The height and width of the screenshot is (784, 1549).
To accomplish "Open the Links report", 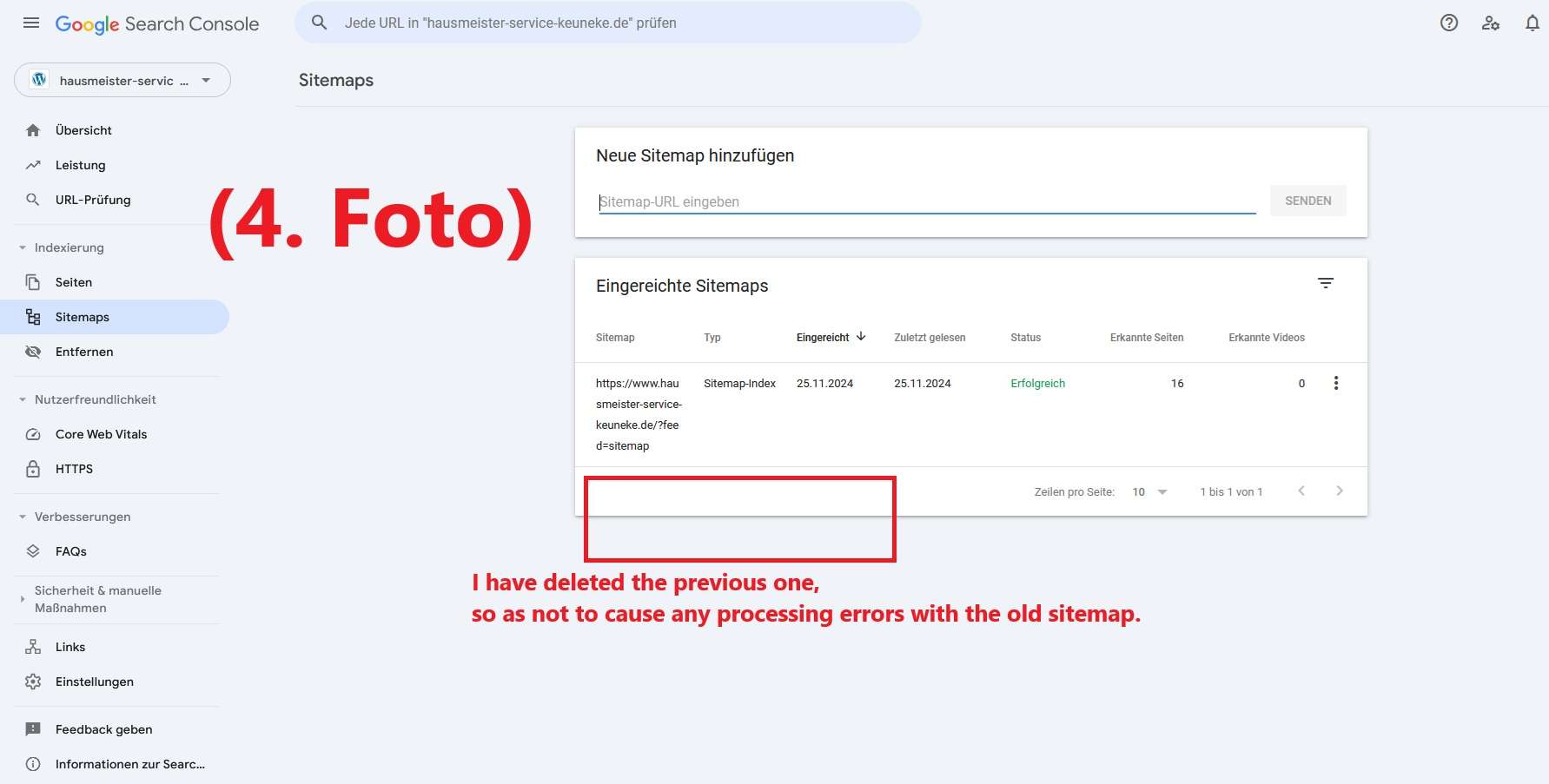I will pyautogui.click(x=115, y=647).
